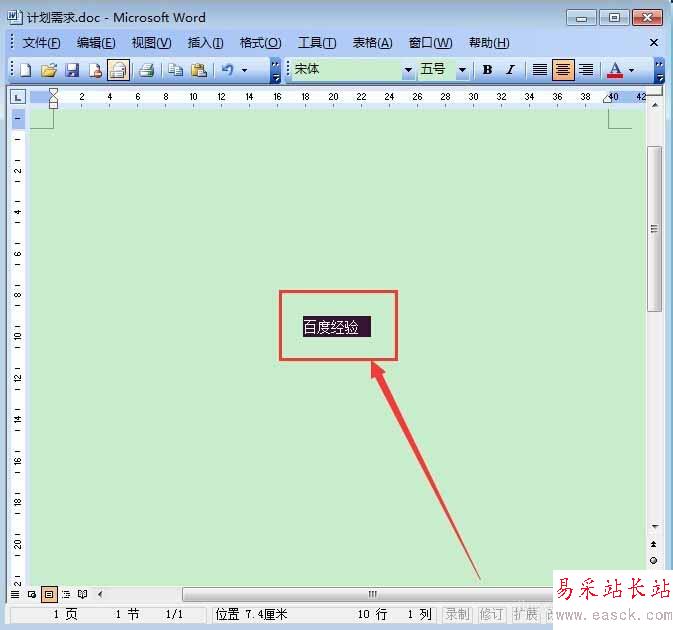Toggle the 修订 track changes indicator
The image size is (673, 630).
tap(491, 615)
